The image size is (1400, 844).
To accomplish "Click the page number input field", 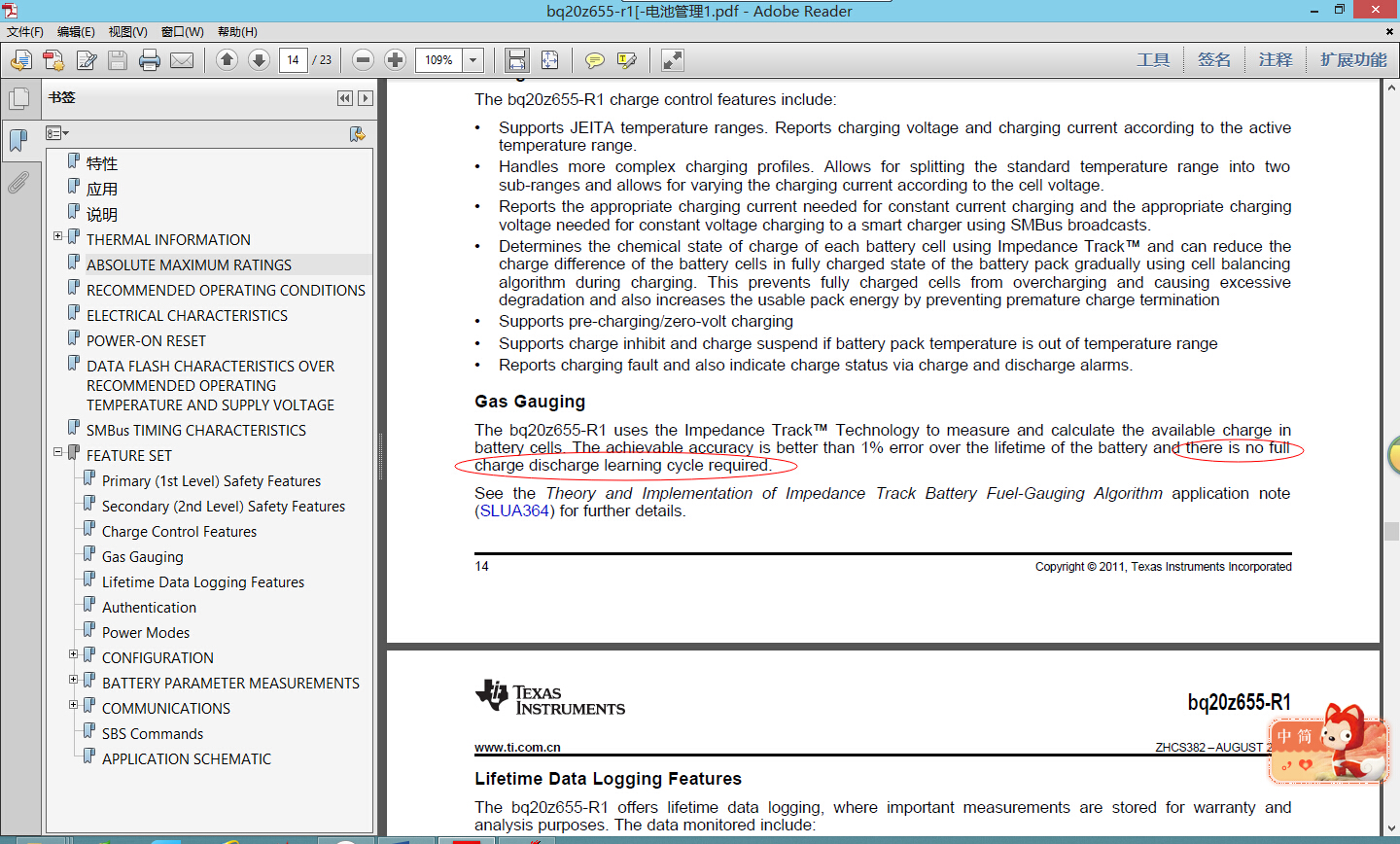I will point(294,60).
